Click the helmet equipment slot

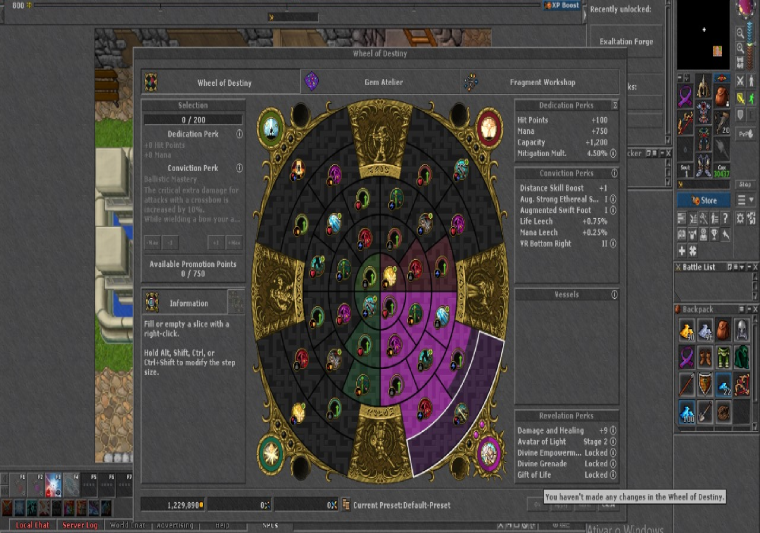click(x=703, y=87)
